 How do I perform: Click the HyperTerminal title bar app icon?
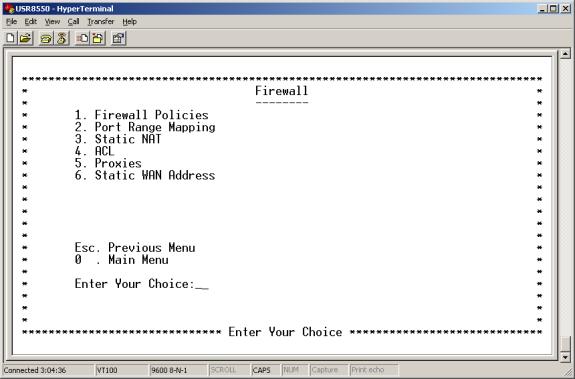(8, 8)
